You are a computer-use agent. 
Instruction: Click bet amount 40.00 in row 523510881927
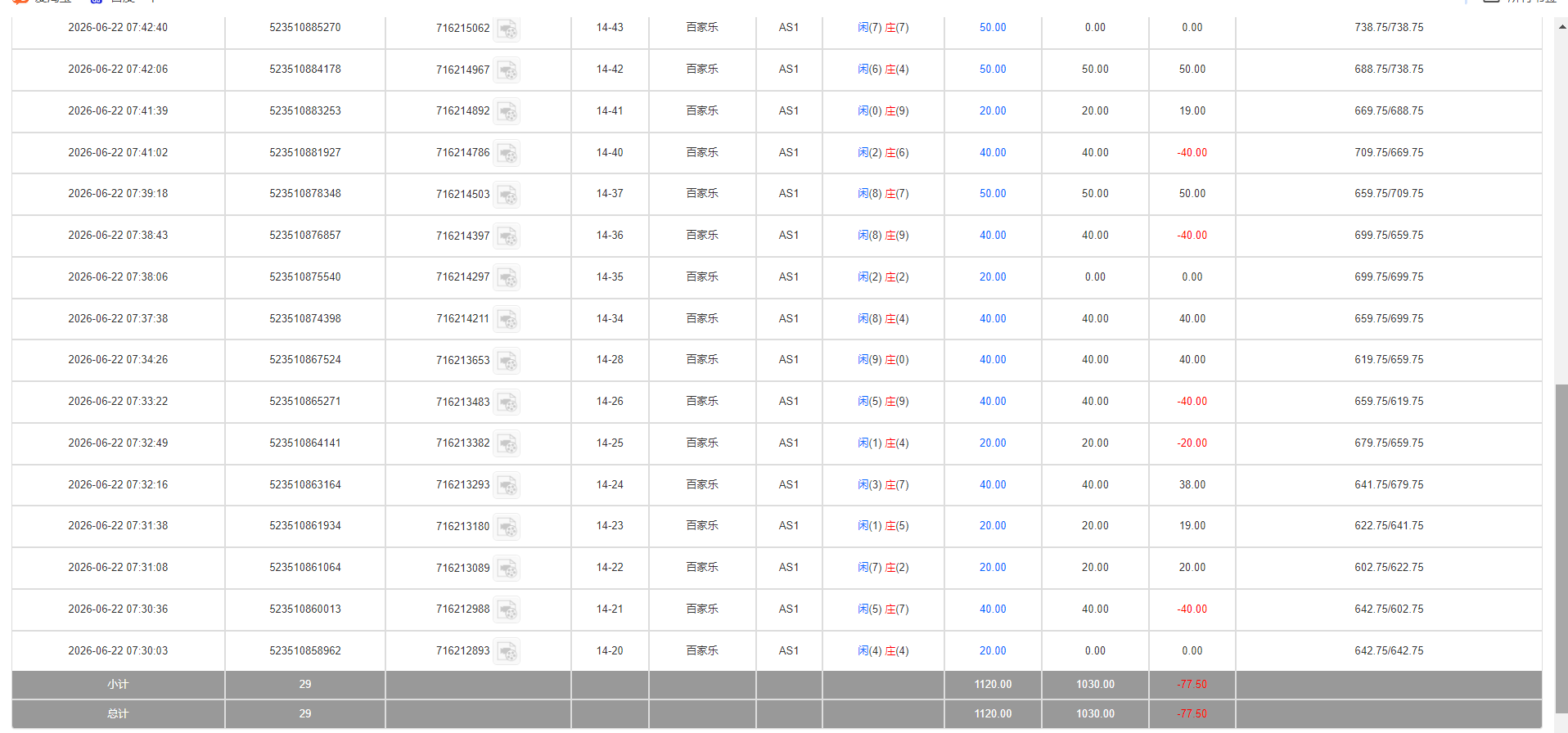[993, 153]
